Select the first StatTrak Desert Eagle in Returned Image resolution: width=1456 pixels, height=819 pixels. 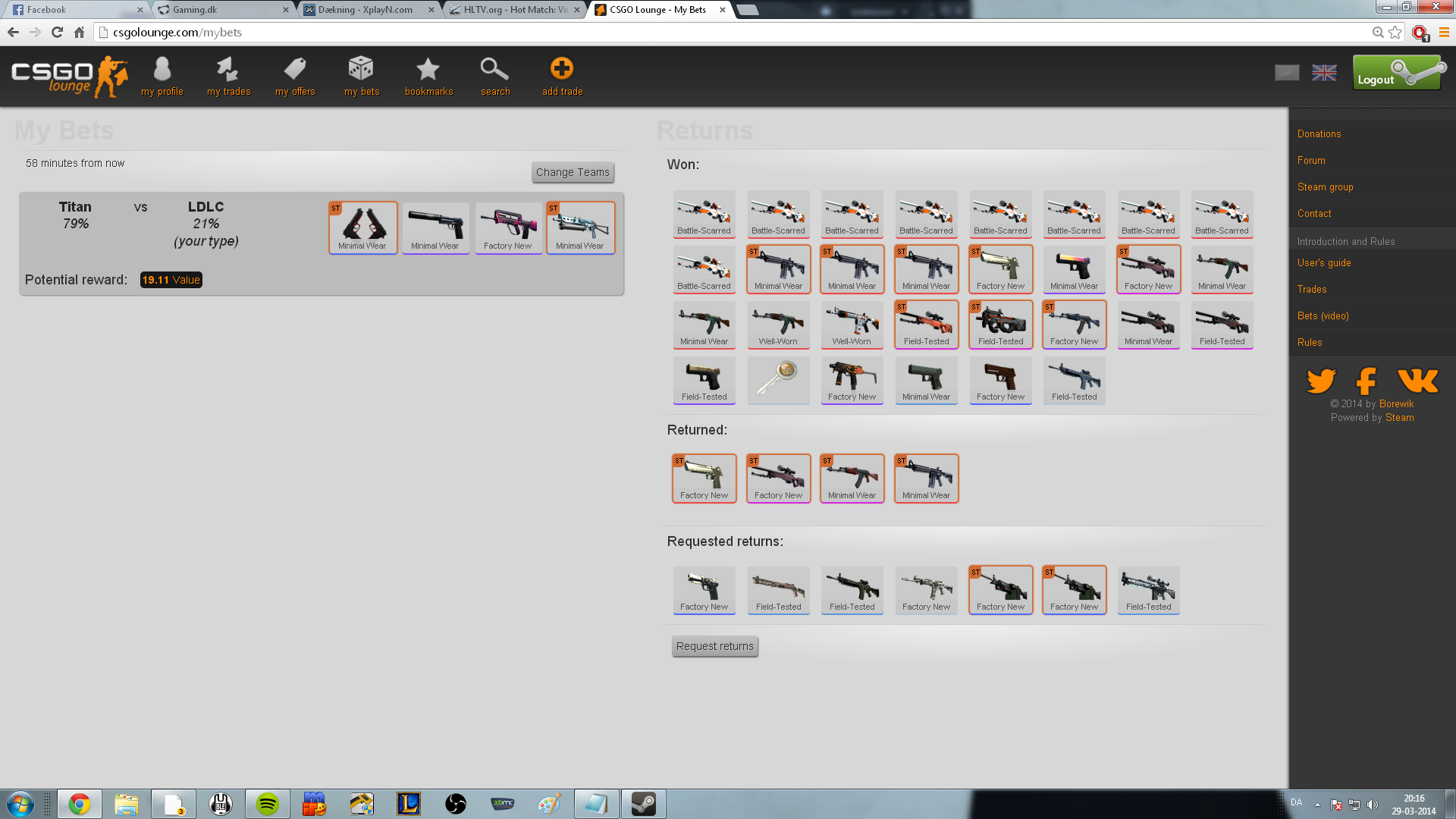click(x=704, y=478)
